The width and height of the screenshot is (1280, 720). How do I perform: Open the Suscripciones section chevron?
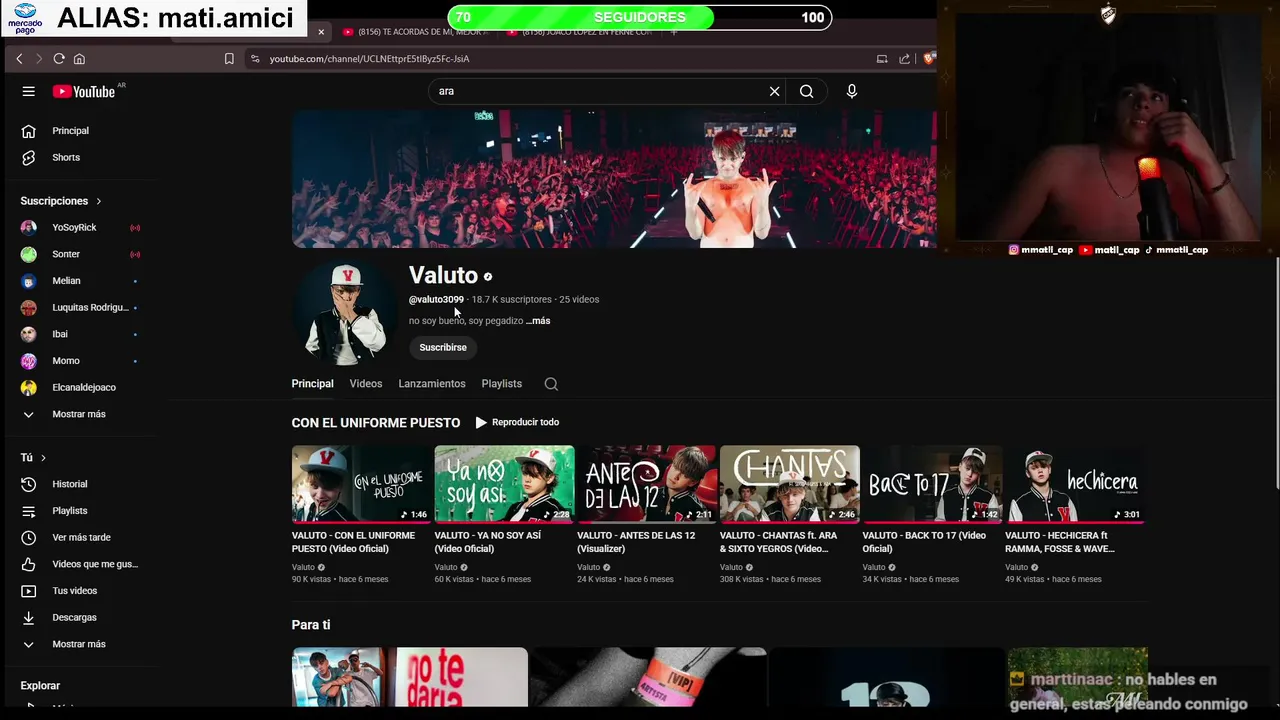click(98, 201)
